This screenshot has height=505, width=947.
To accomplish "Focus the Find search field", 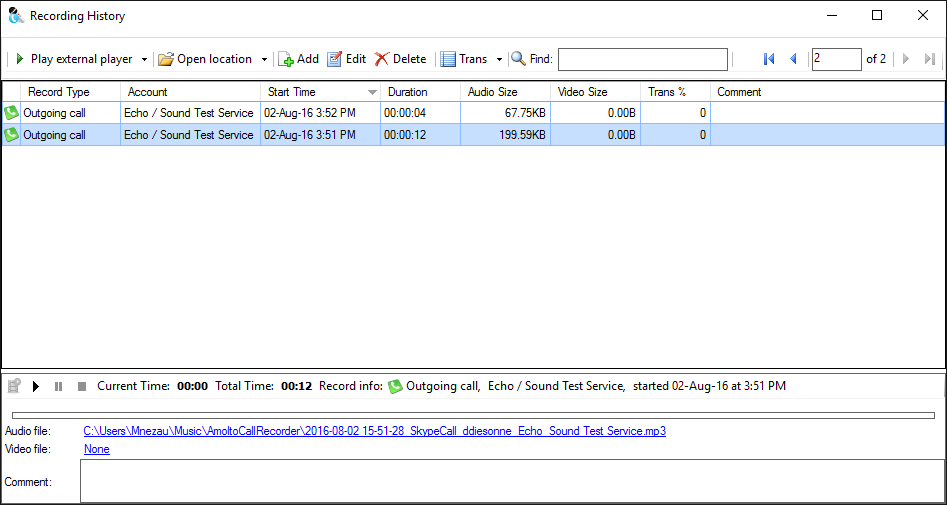I will pyautogui.click(x=643, y=59).
